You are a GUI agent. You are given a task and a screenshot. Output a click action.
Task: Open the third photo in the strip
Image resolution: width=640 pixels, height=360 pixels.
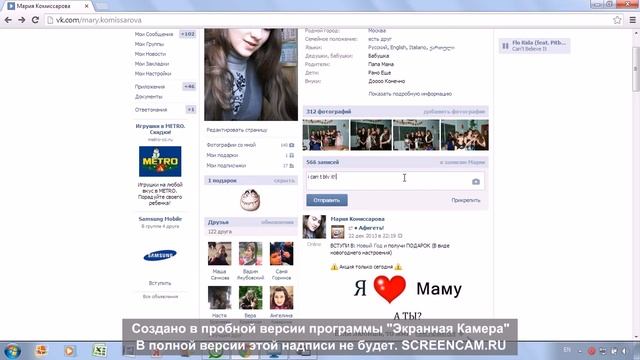pos(416,135)
